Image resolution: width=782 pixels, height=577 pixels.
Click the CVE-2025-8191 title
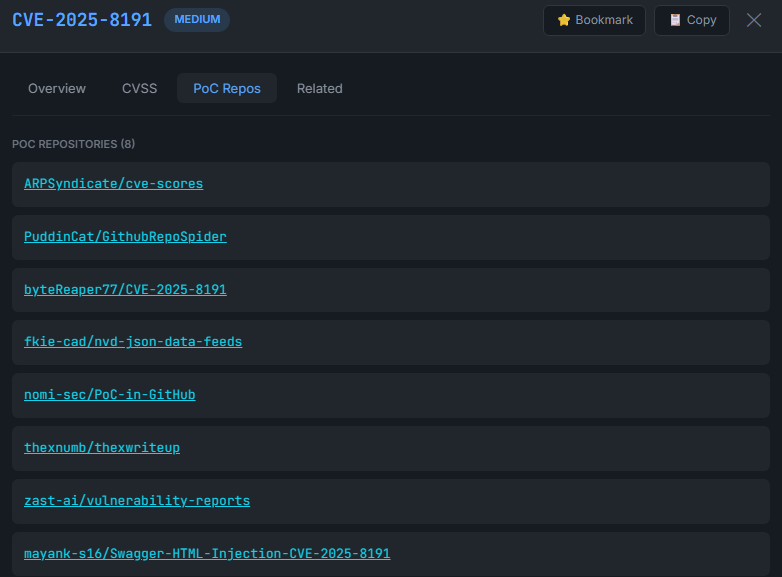pyautogui.click(x=82, y=20)
